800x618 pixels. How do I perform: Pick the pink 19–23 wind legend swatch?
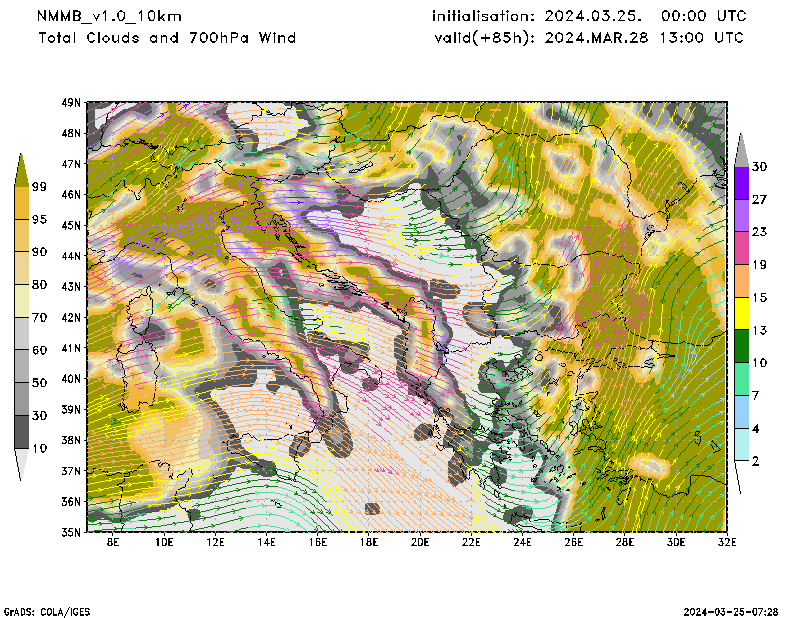pyautogui.click(x=742, y=249)
